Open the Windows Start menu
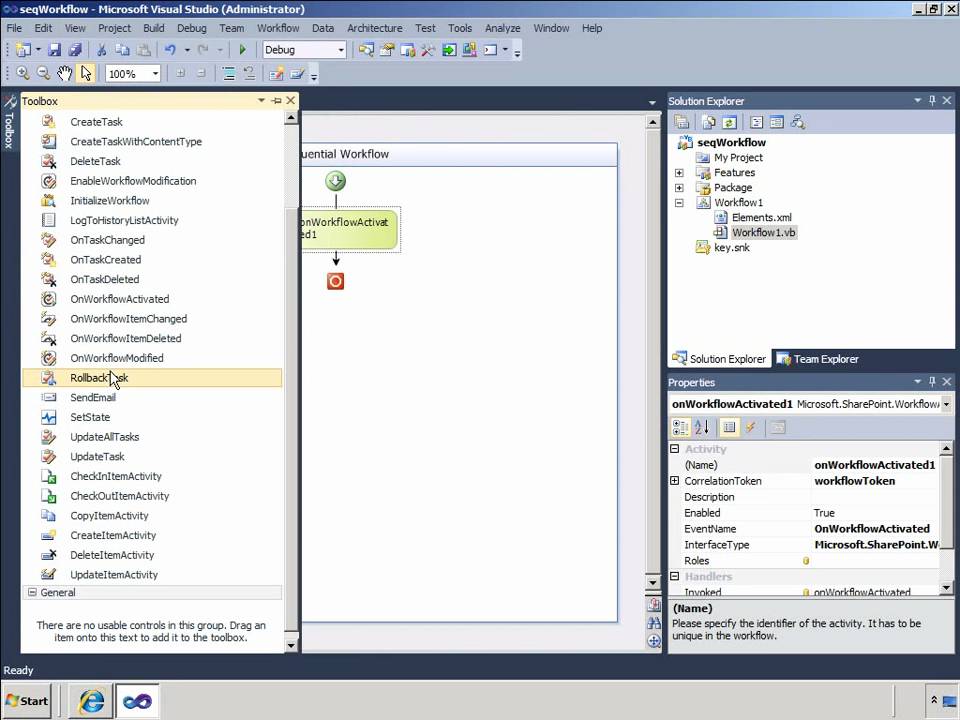Image resolution: width=960 pixels, height=720 pixels. click(x=27, y=701)
